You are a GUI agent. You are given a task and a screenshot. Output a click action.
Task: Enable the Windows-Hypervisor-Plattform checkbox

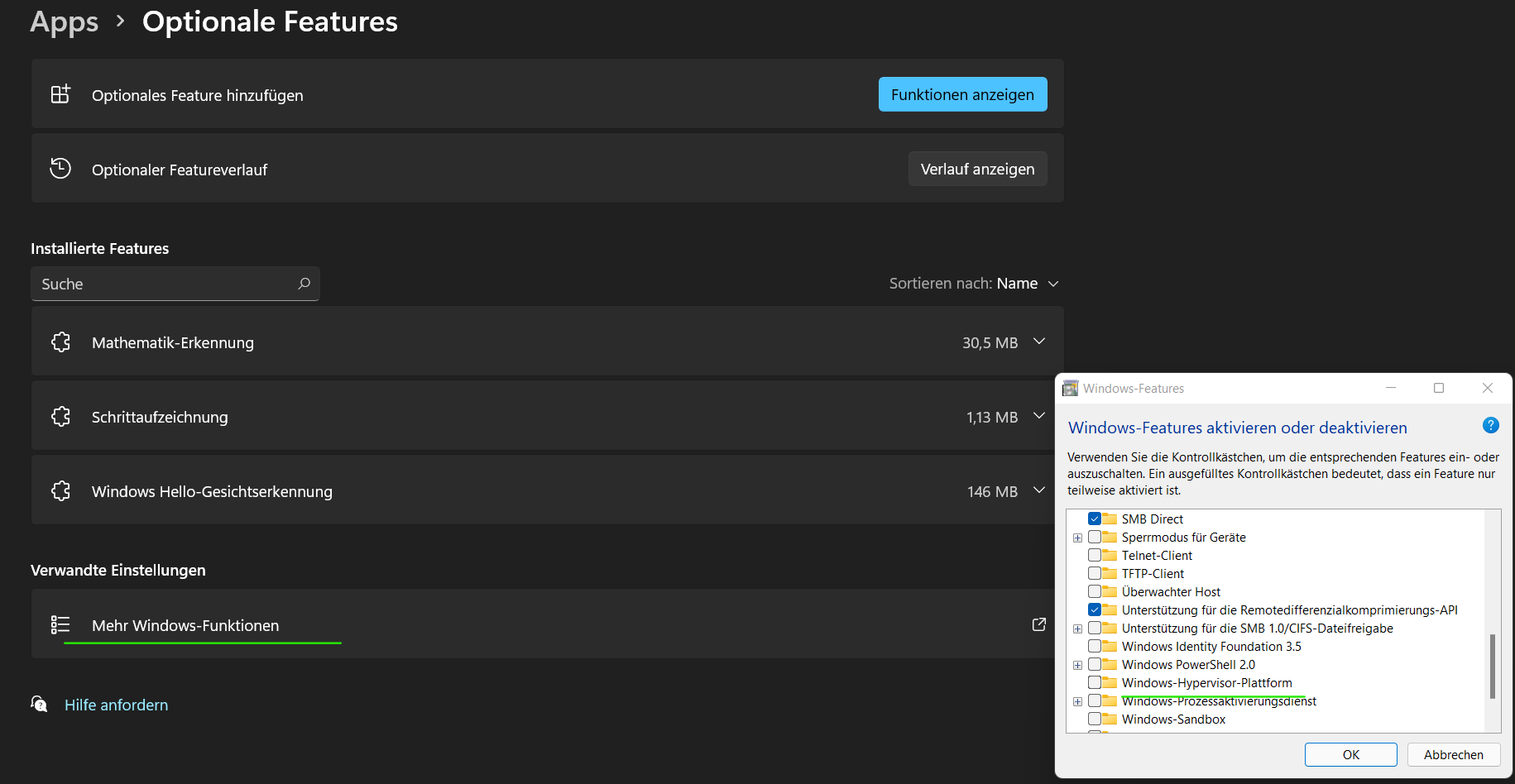pos(1095,682)
